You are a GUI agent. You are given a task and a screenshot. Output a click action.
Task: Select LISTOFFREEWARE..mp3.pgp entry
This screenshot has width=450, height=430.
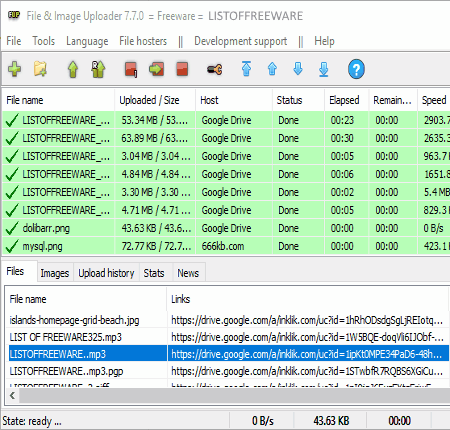66,371
